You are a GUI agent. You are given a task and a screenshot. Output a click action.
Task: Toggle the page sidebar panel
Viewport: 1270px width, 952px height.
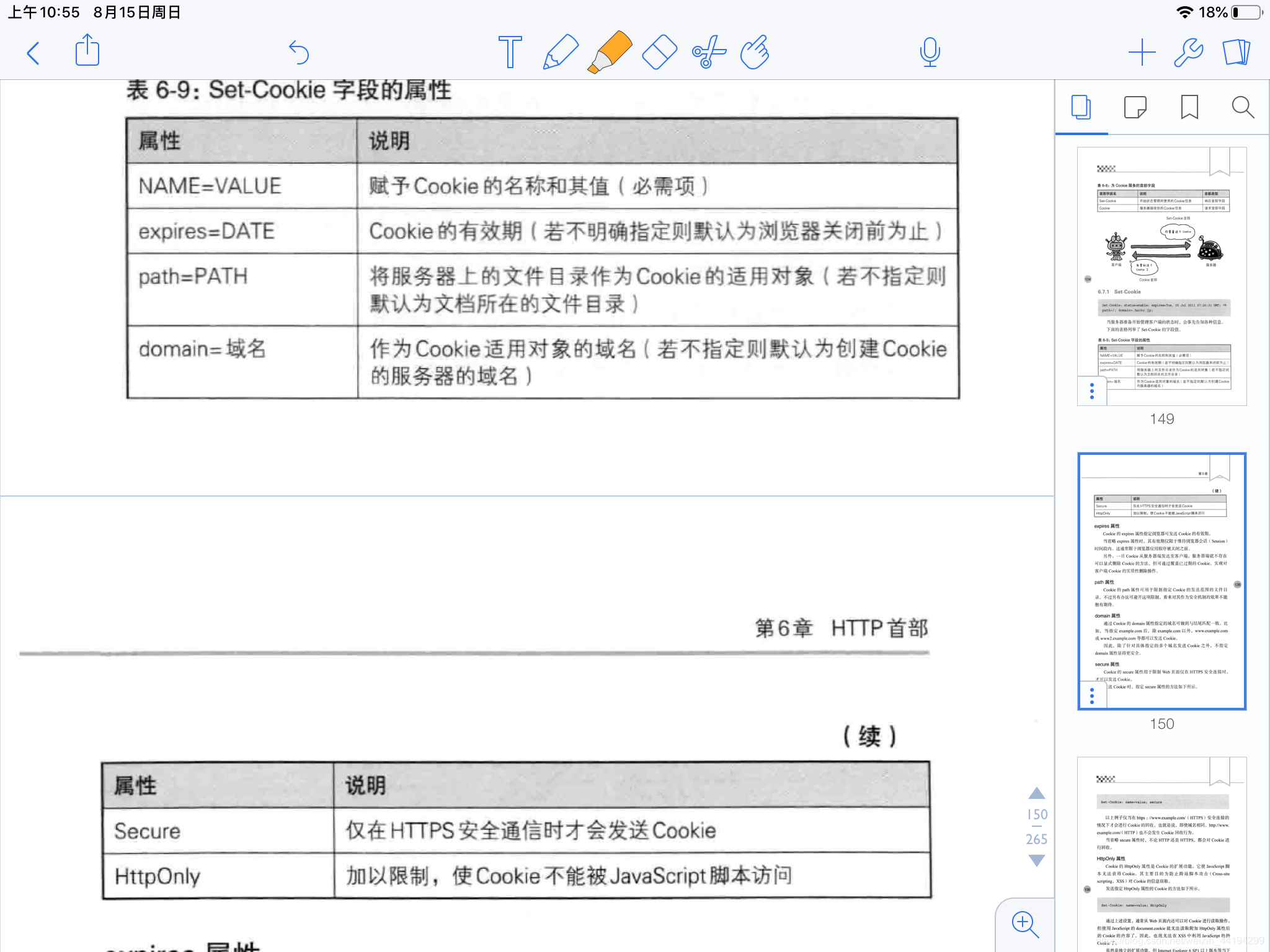[1237, 52]
